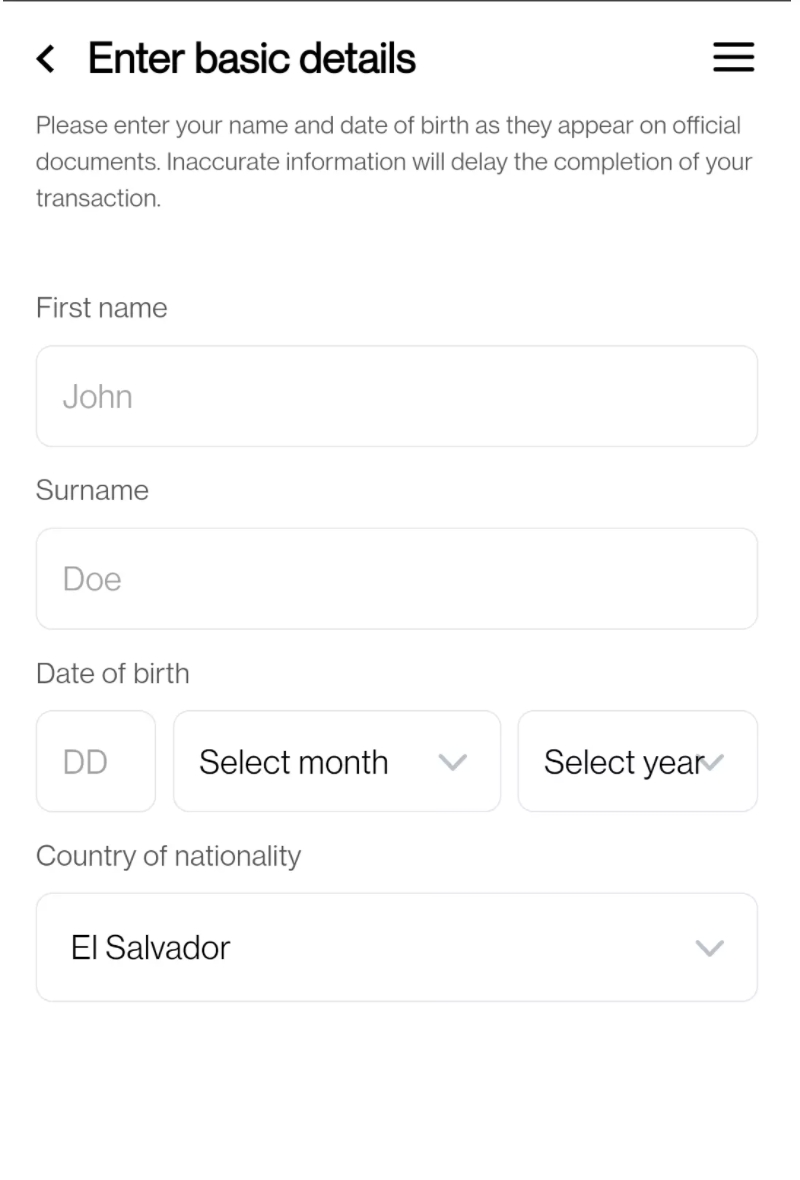Click the "First name" label

point(102,308)
